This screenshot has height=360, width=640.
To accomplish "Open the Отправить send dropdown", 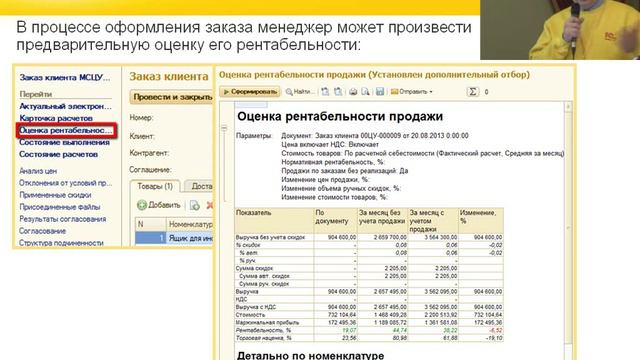I will coord(411,92).
